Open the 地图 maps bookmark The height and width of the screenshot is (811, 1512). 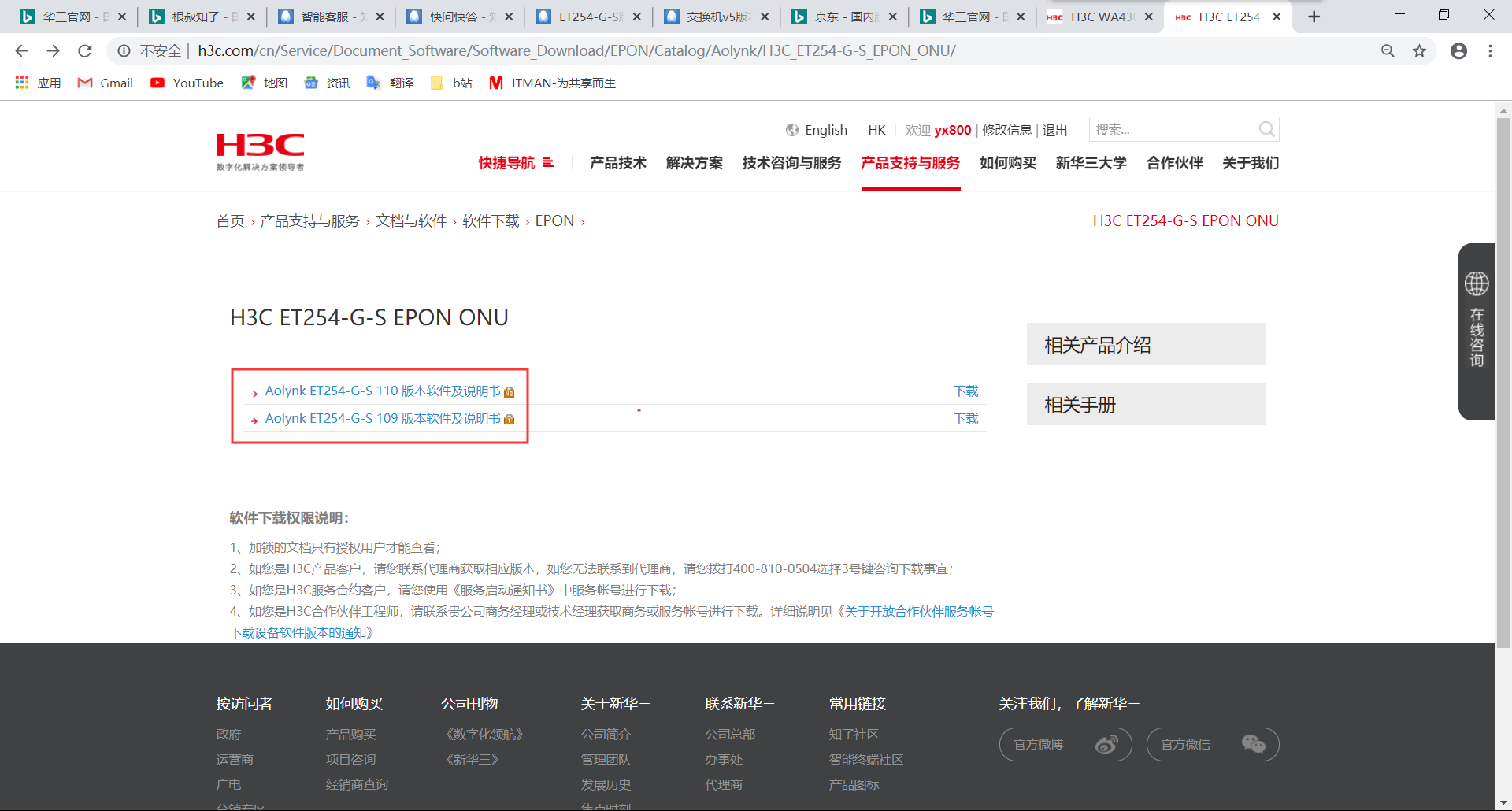pos(265,83)
